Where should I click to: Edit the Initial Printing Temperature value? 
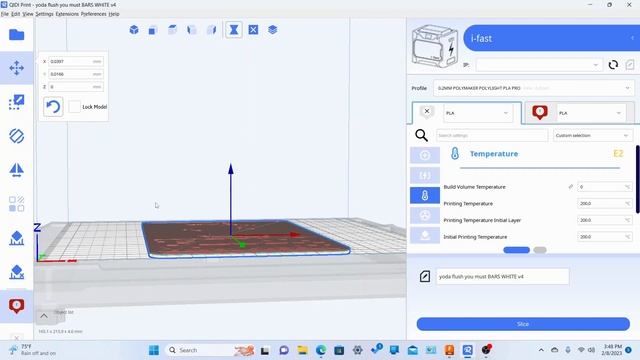(604, 237)
